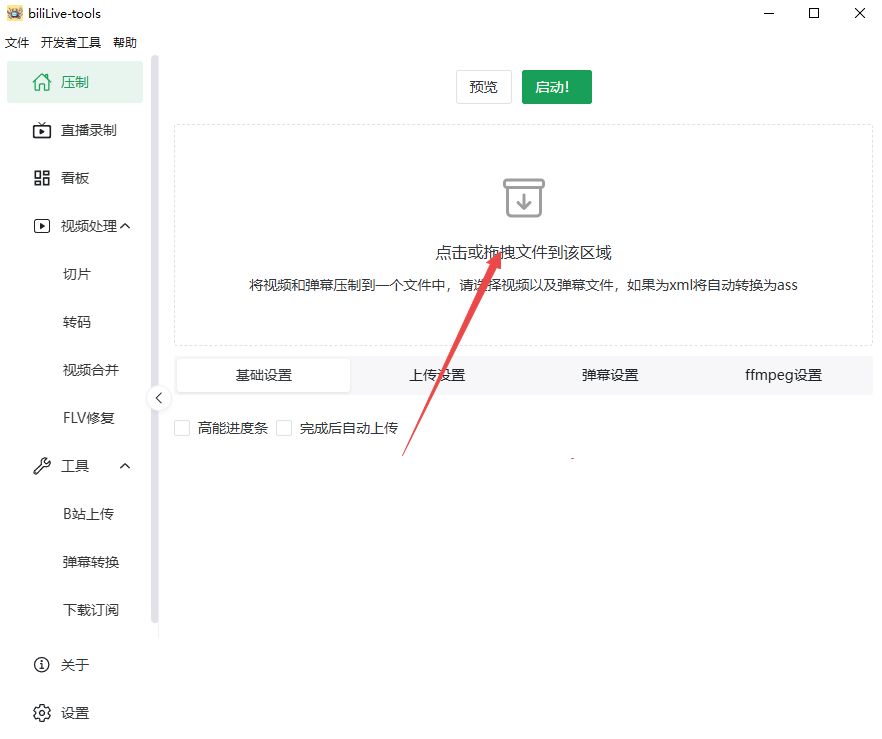Image resolution: width=882 pixels, height=739 pixels.
Task: Click the grid icon for 看板
Action: click(x=41, y=178)
